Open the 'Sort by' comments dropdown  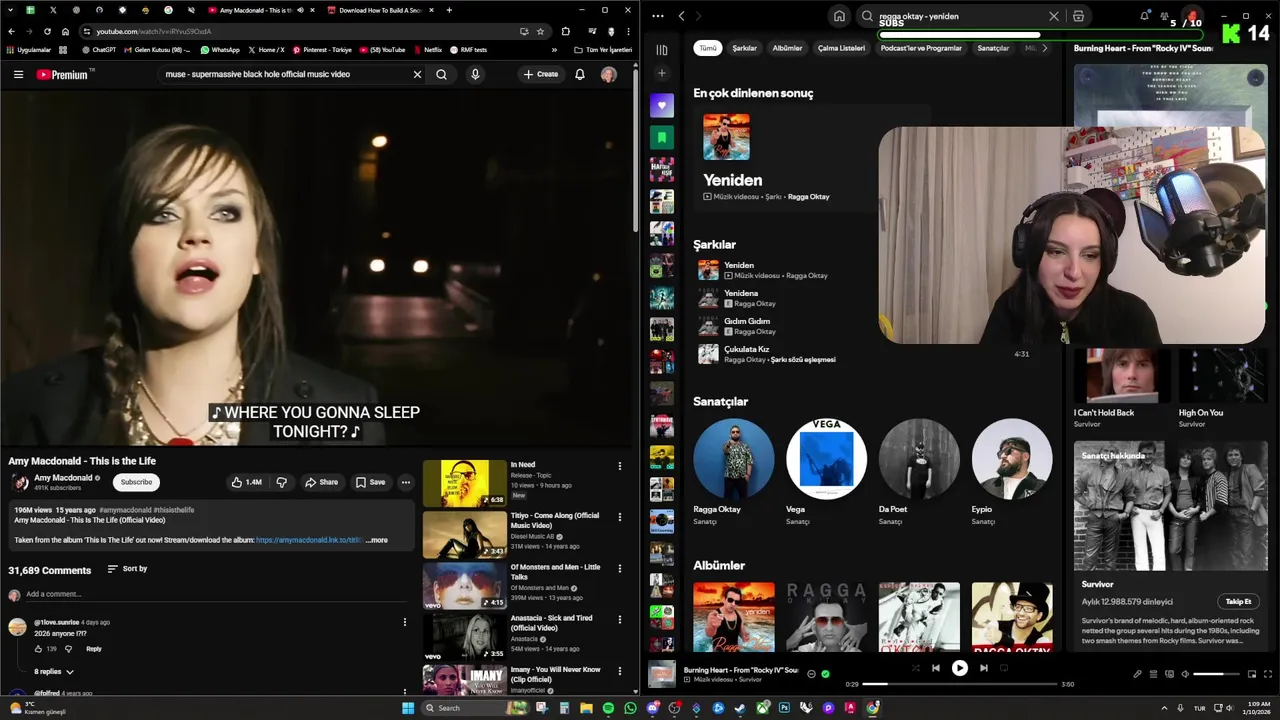tap(127, 569)
